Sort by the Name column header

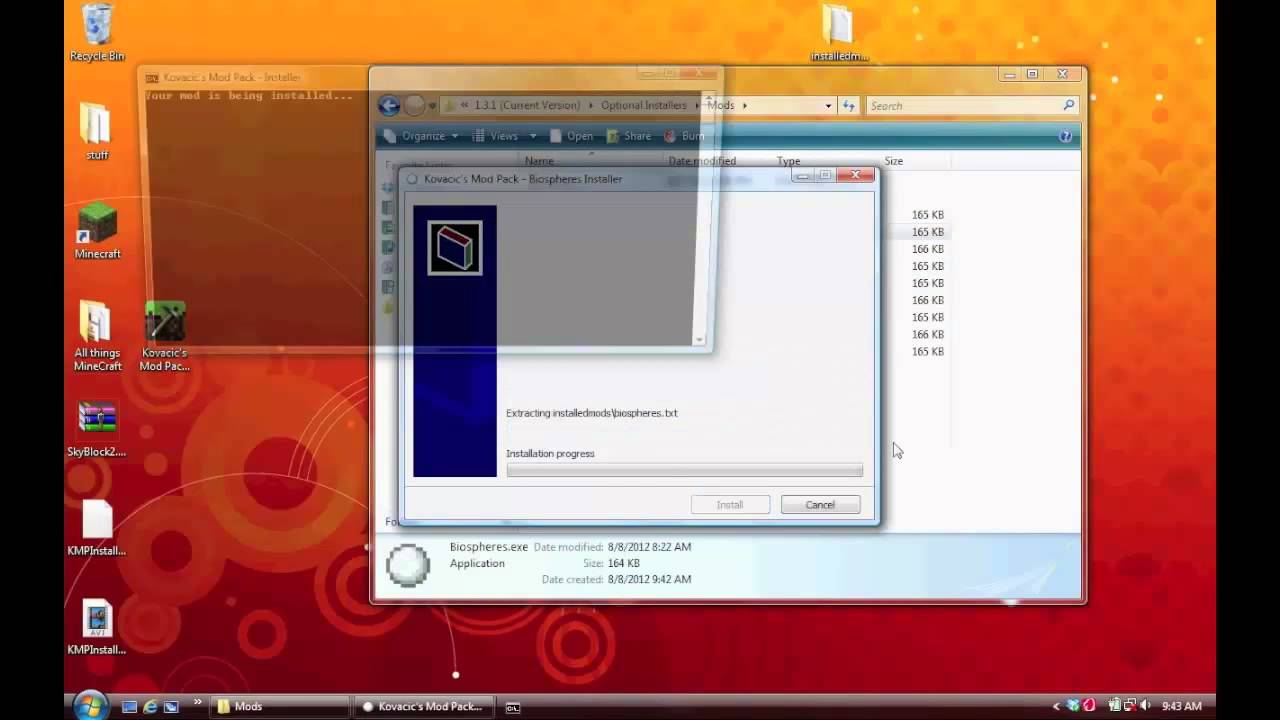point(539,160)
